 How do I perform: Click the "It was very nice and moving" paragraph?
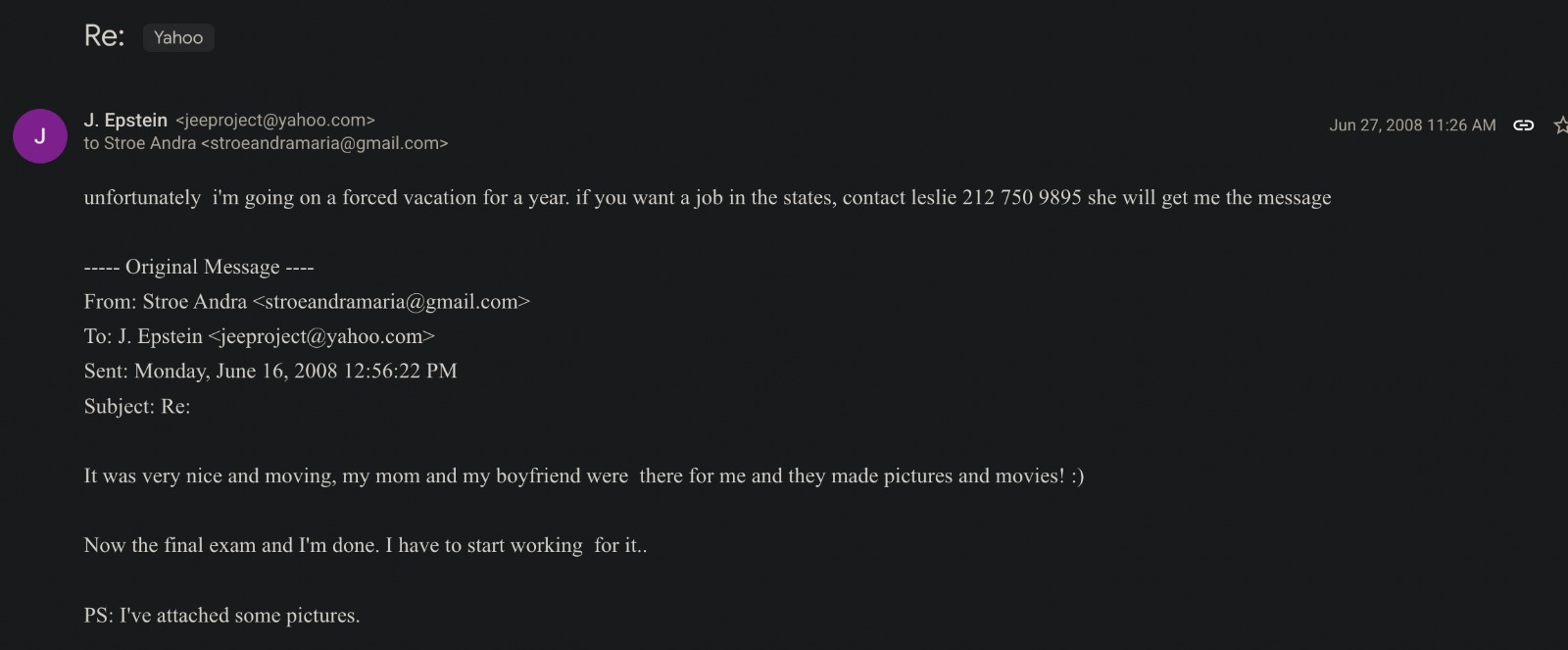click(x=583, y=475)
